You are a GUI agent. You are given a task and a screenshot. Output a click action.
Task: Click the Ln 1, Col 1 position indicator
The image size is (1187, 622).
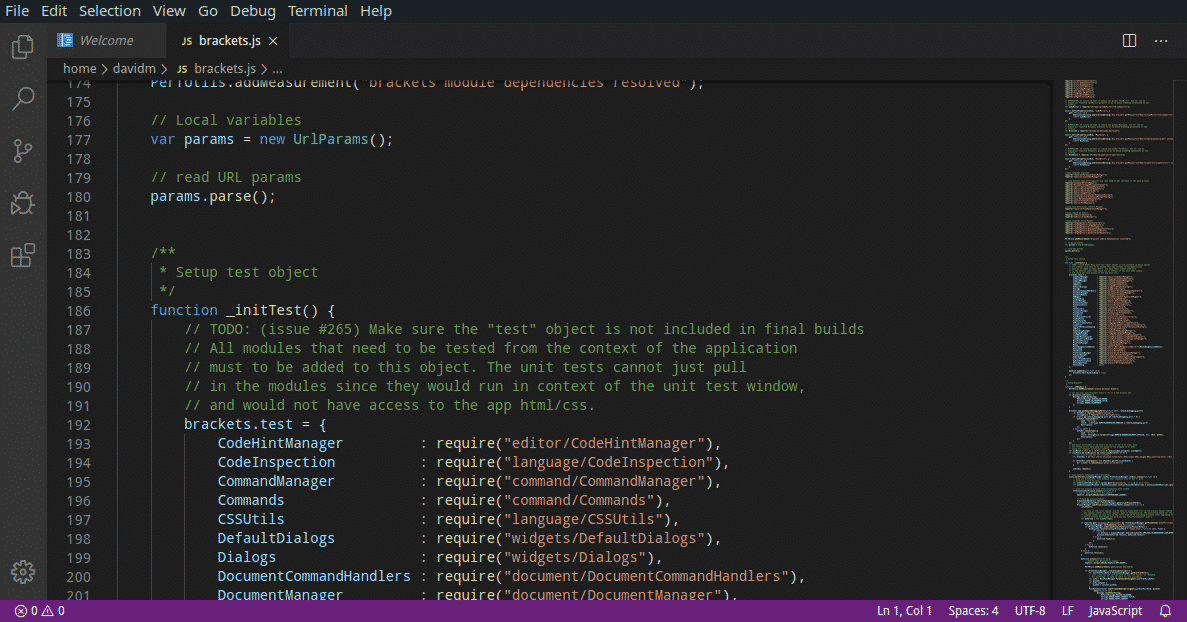tap(904, 611)
